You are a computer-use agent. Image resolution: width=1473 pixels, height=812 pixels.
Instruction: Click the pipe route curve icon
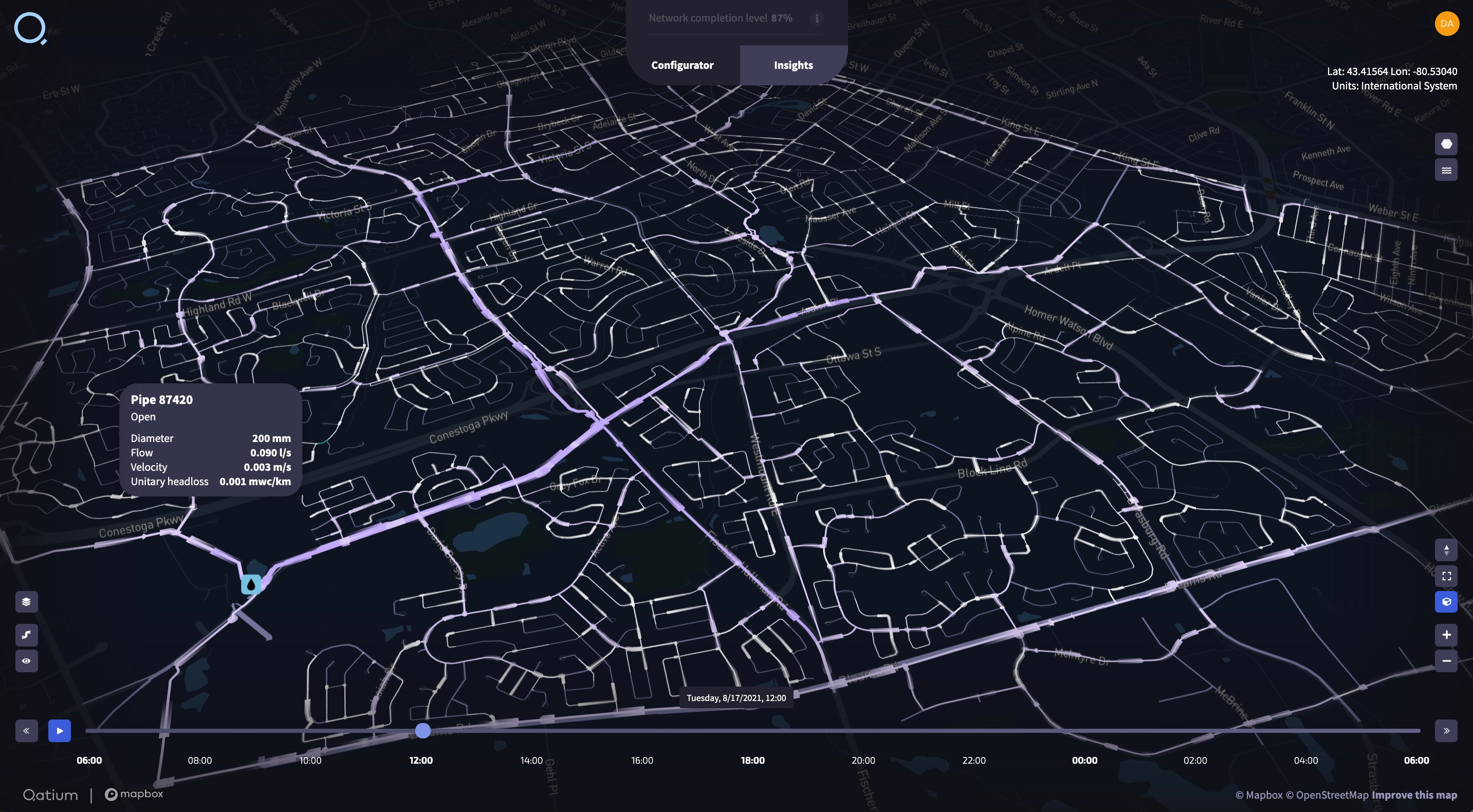(26, 635)
